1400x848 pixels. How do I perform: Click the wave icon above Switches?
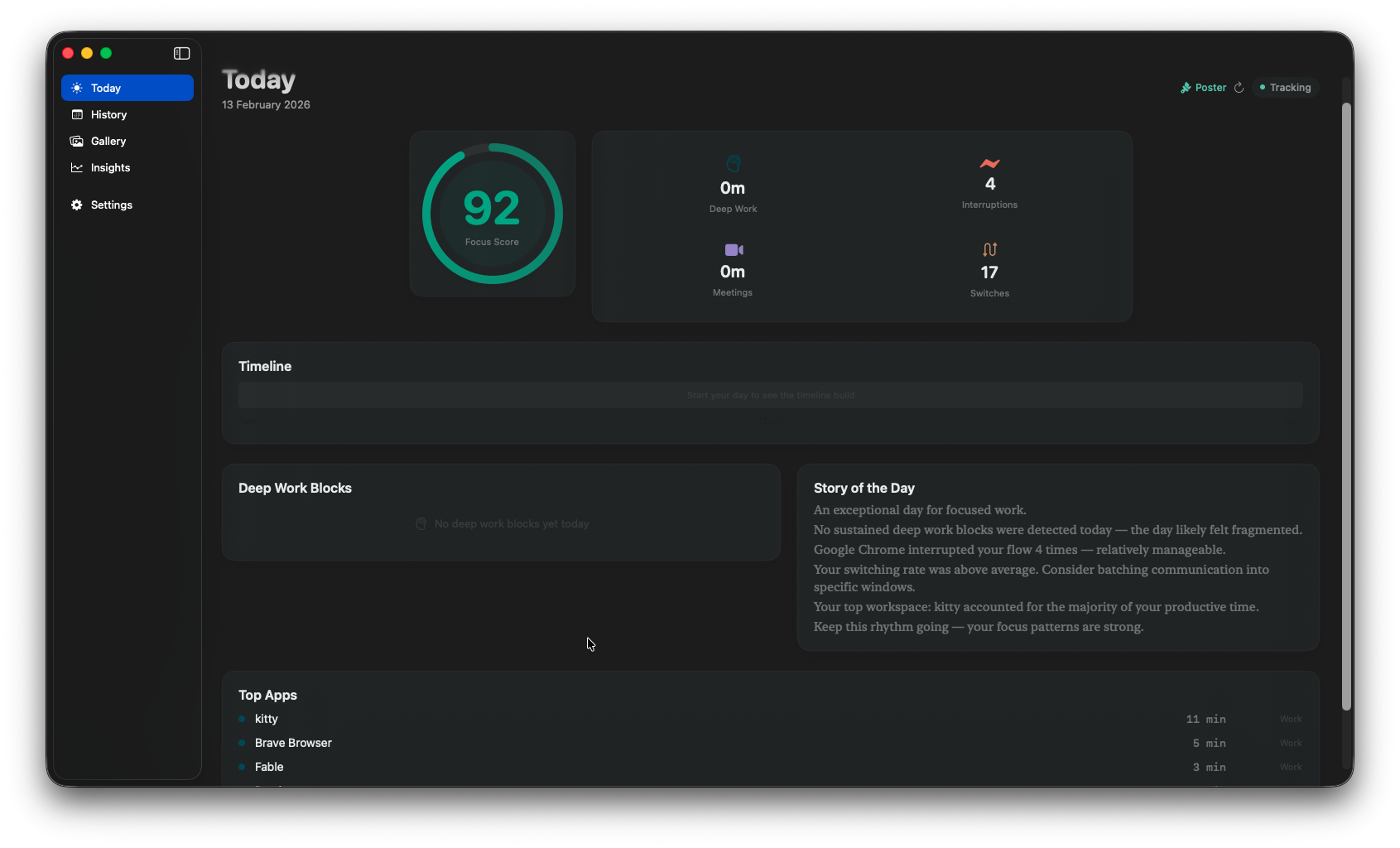point(989,249)
